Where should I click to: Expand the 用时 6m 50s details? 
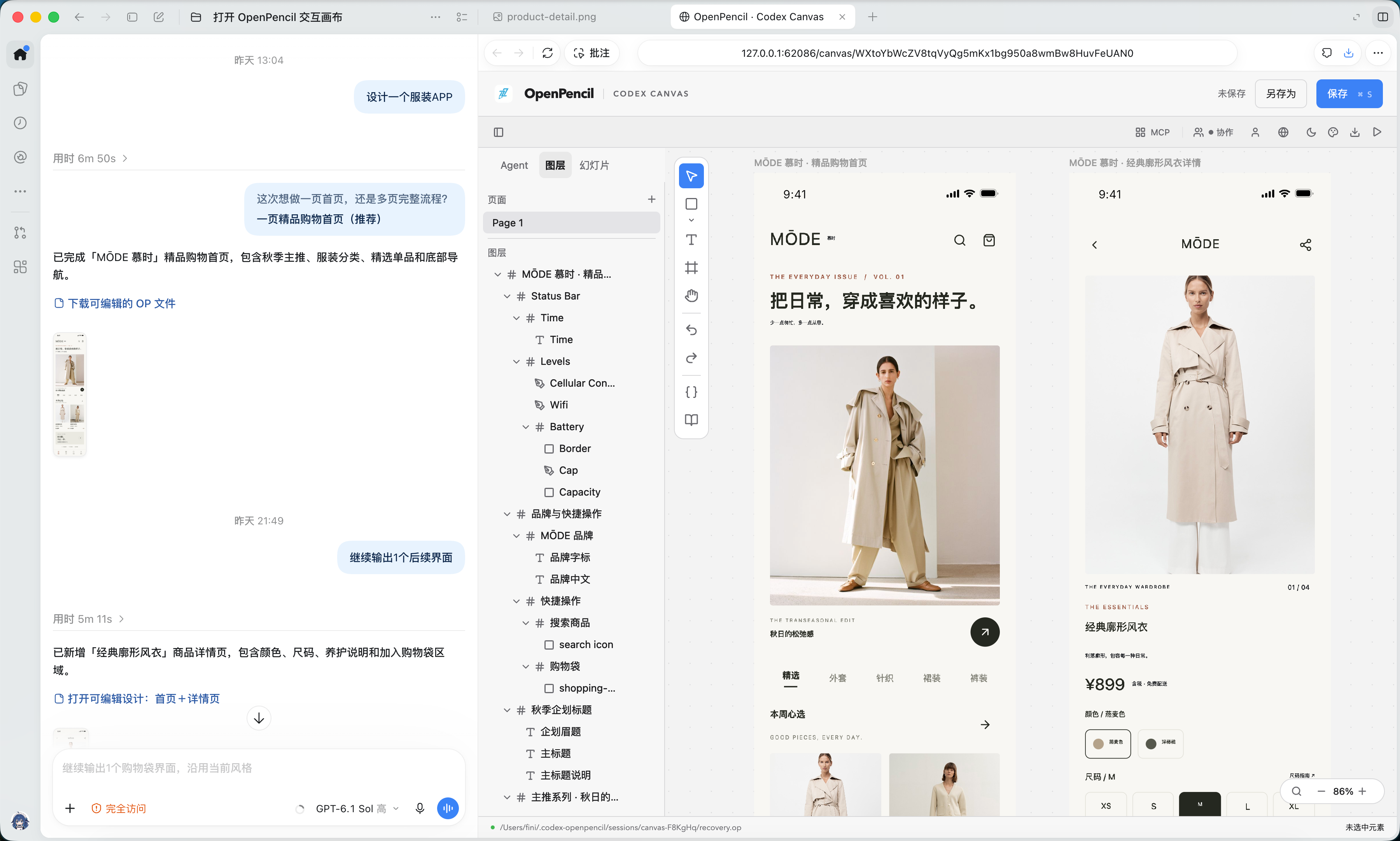pos(91,158)
